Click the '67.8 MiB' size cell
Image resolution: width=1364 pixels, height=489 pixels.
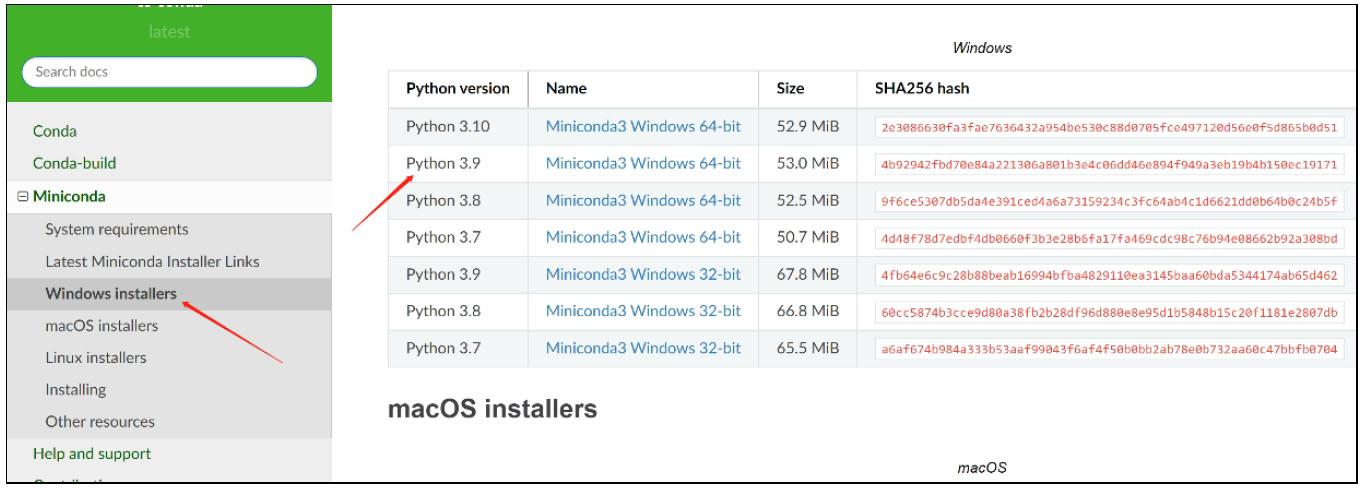[x=807, y=274]
